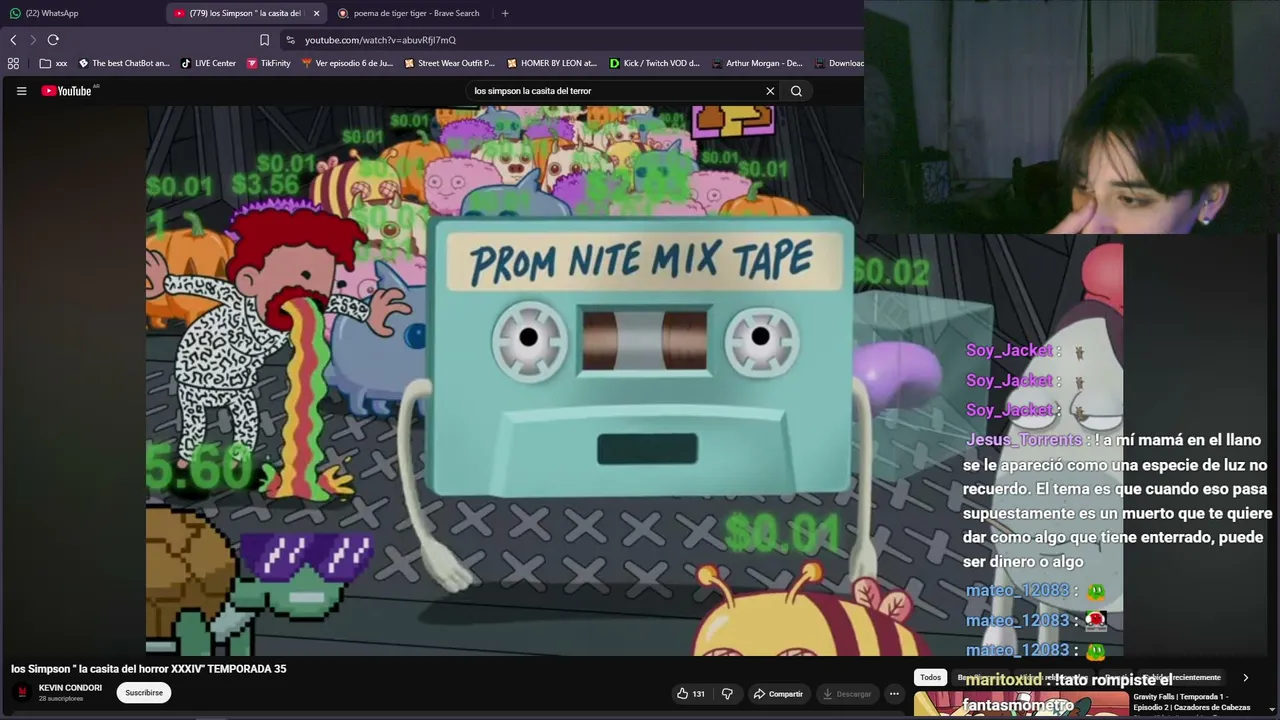Open the apps grid in bookmarks bar
Image resolution: width=1280 pixels, height=720 pixels.
(13, 63)
